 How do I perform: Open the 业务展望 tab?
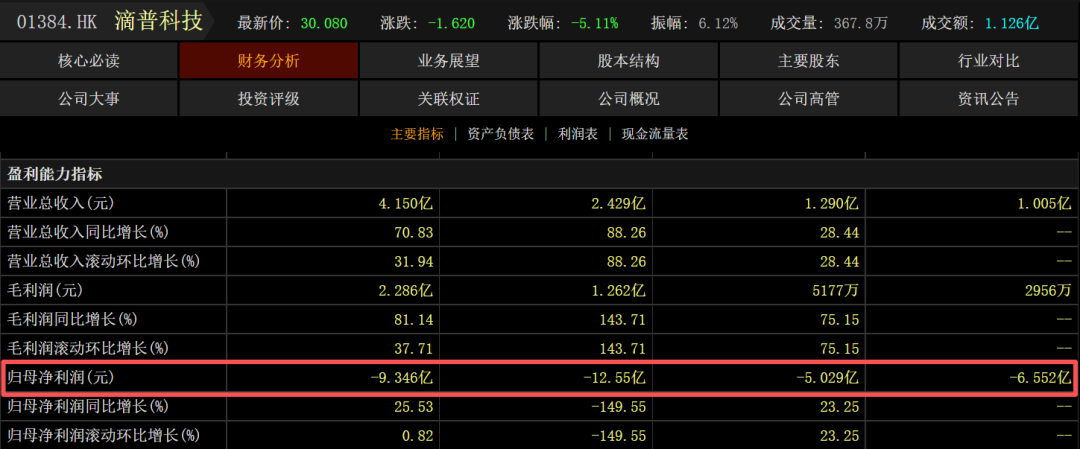(x=448, y=61)
